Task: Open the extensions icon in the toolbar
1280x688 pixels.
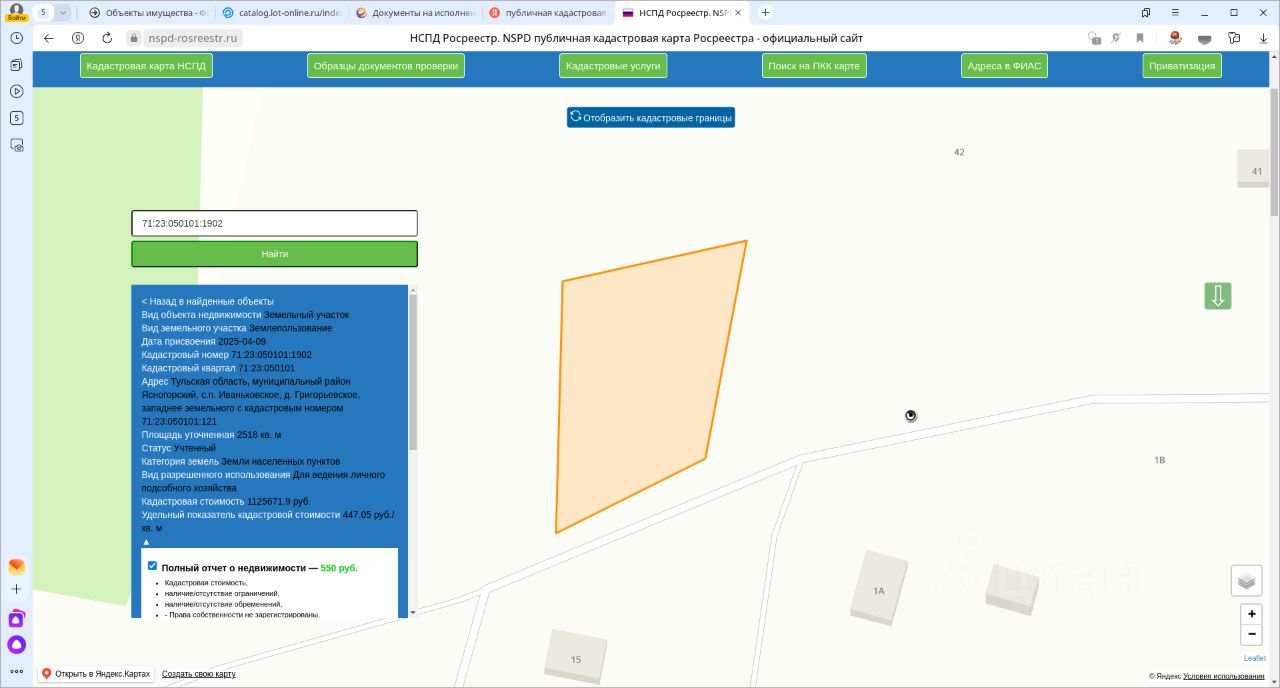Action: [1235, 38]
